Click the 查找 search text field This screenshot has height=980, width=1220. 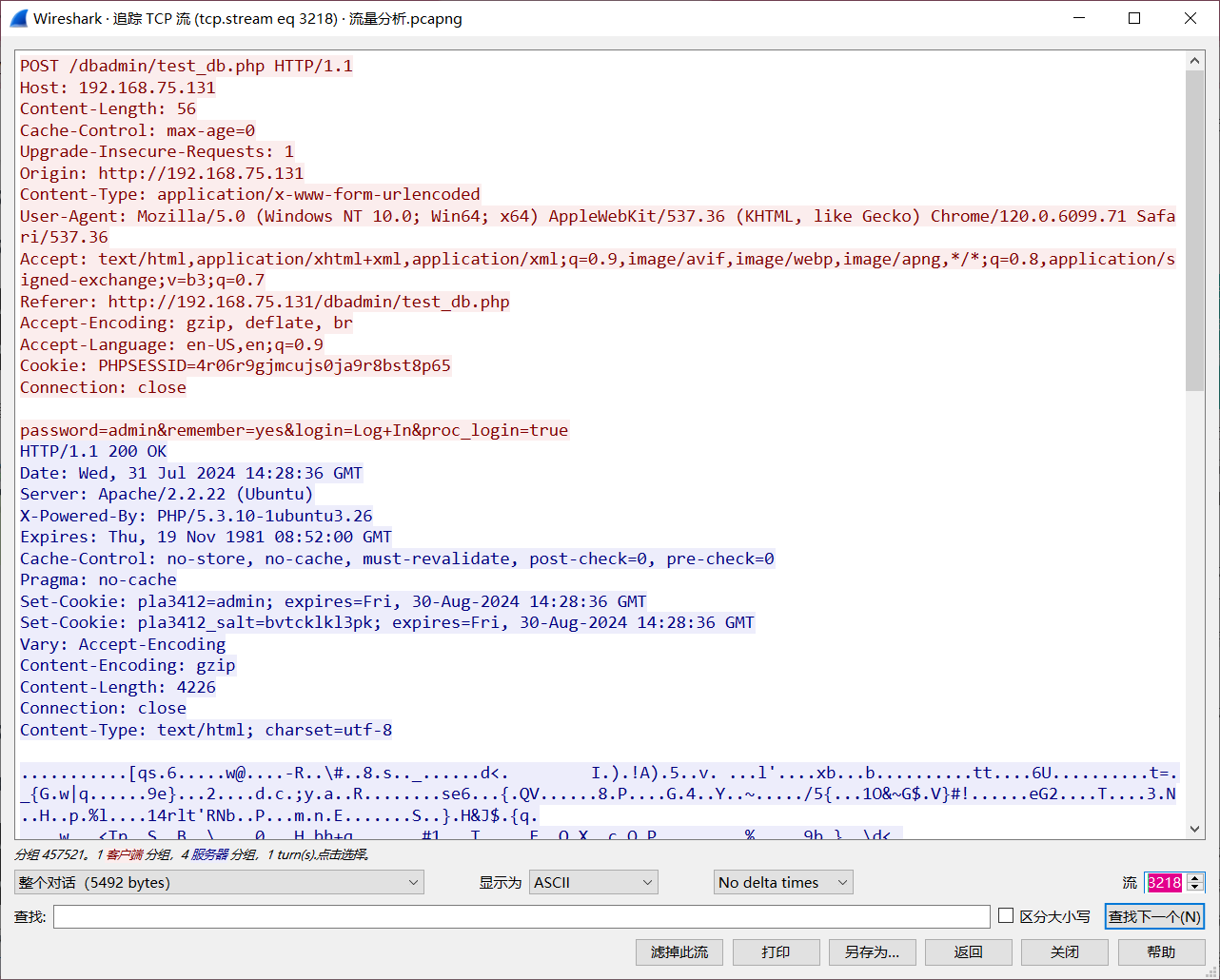click(521, 916)
